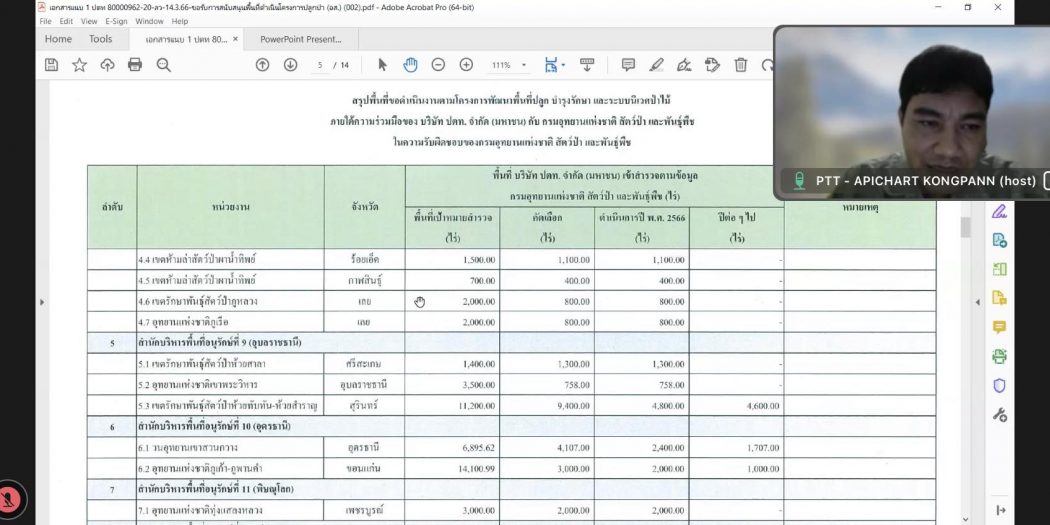
Task: Open the E-Sign menu
Action: click(x=116, y=21)
